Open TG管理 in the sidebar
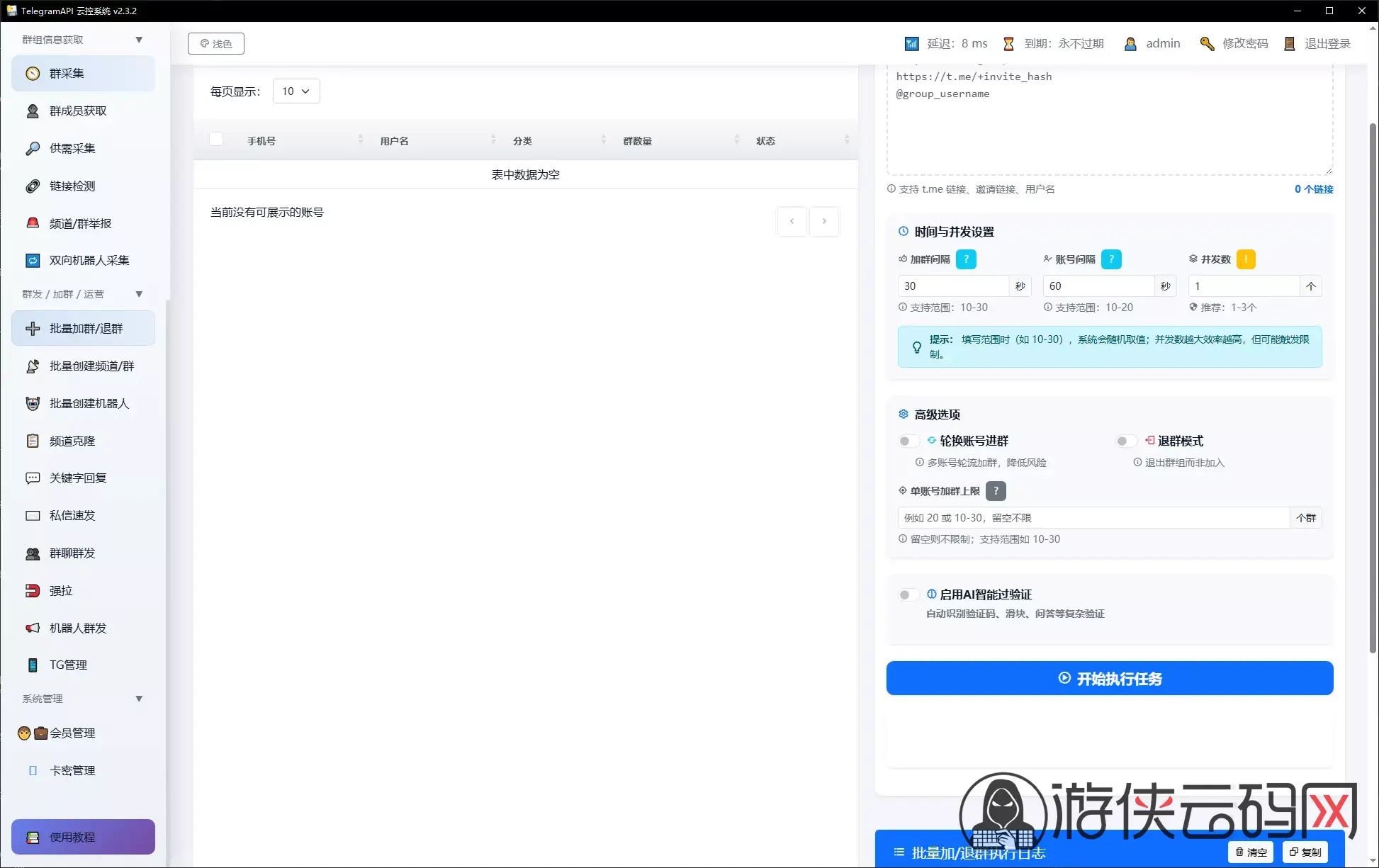The width and height of the screenshot is (1379, 868). [83, 665]
